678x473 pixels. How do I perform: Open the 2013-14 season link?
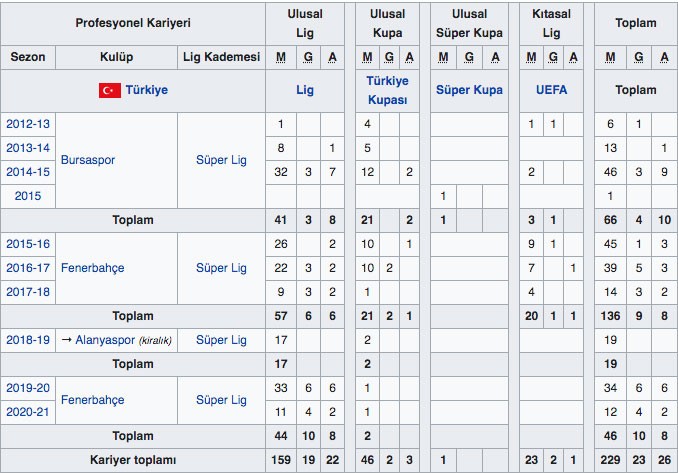click(28, 148)
